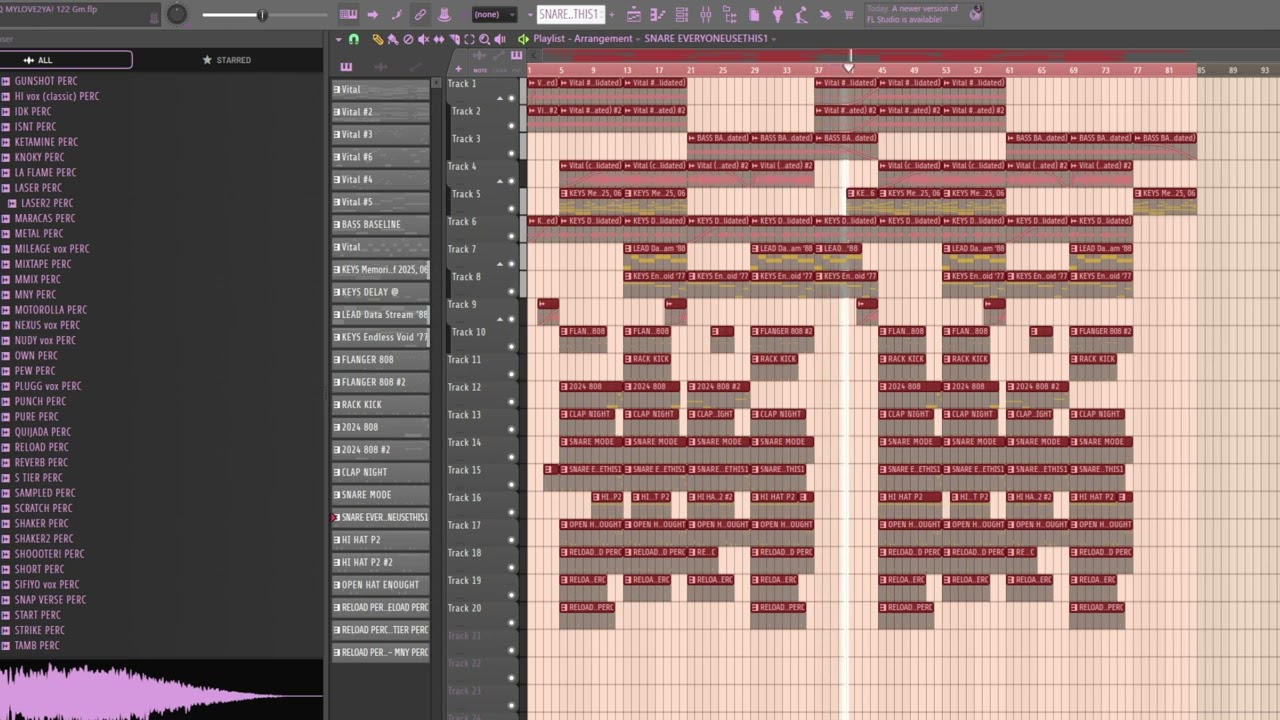This screenshot has height=720, width=1280.
Task: Click the shopping cart icon
Action: pyautogui.click(x=848, y=15)
